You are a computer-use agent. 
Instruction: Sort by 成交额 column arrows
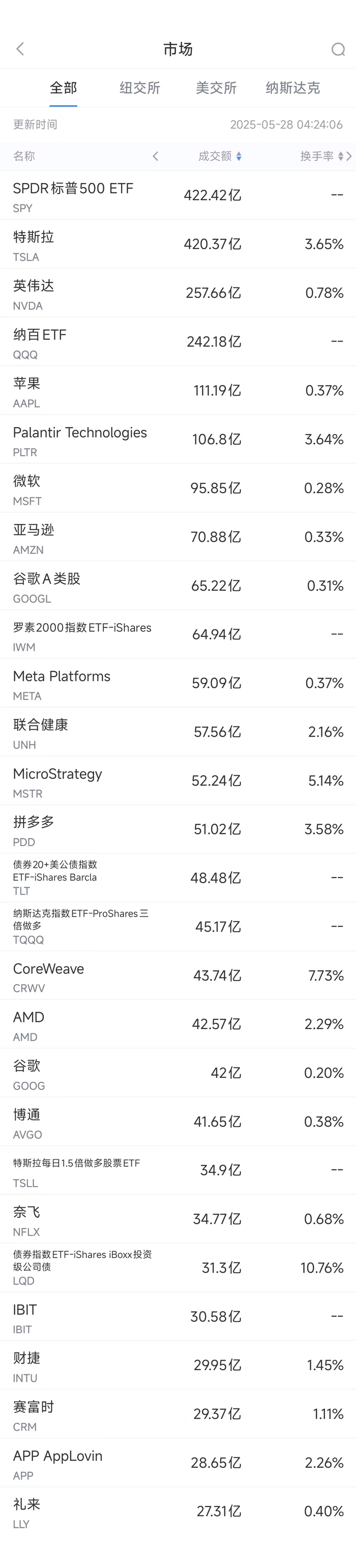[x=239, y=157]
